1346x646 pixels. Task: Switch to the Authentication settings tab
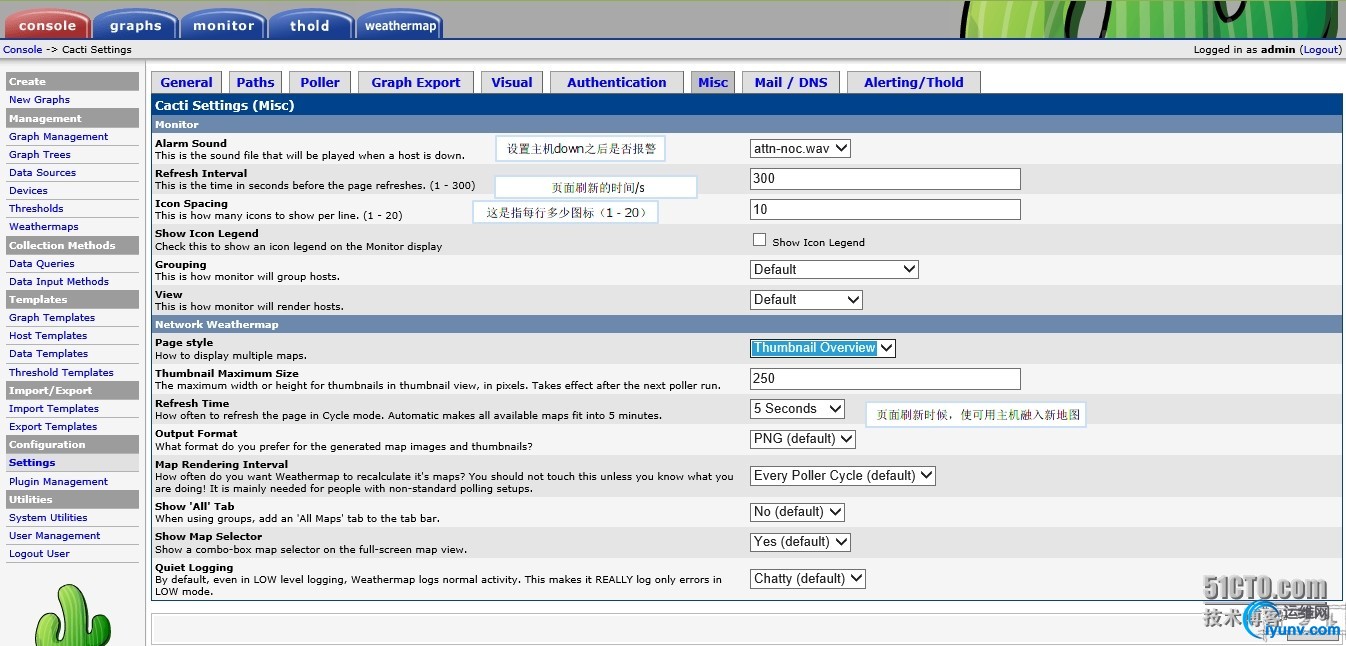tap(617, 82)
